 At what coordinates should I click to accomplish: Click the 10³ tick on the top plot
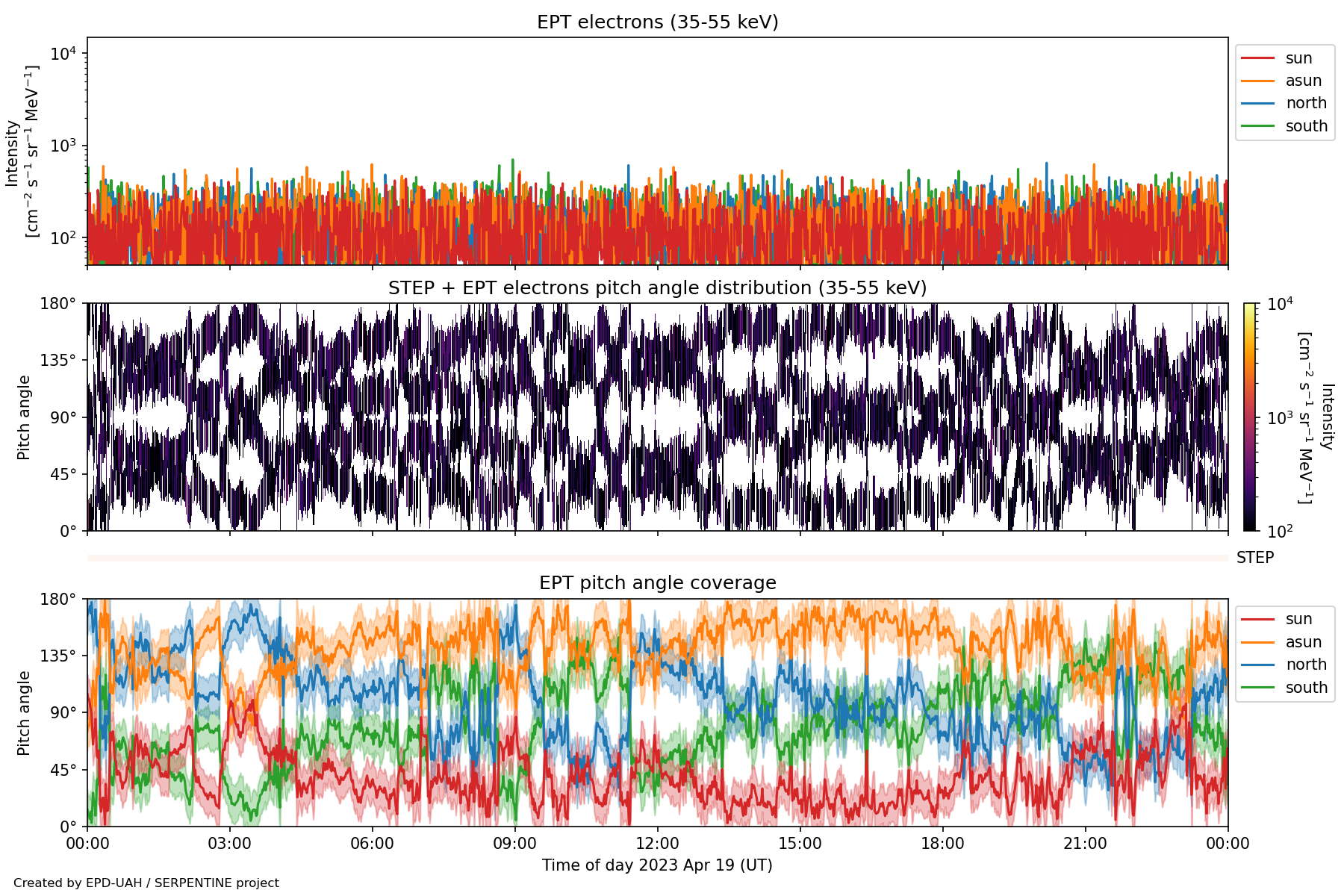click(x=63, y=146)
